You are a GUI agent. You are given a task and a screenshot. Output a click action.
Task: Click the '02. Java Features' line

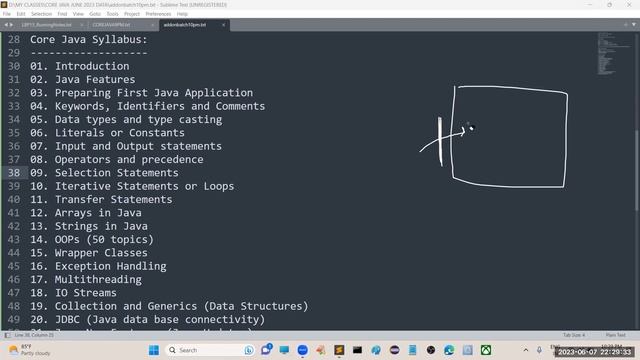tap(82, 79)
